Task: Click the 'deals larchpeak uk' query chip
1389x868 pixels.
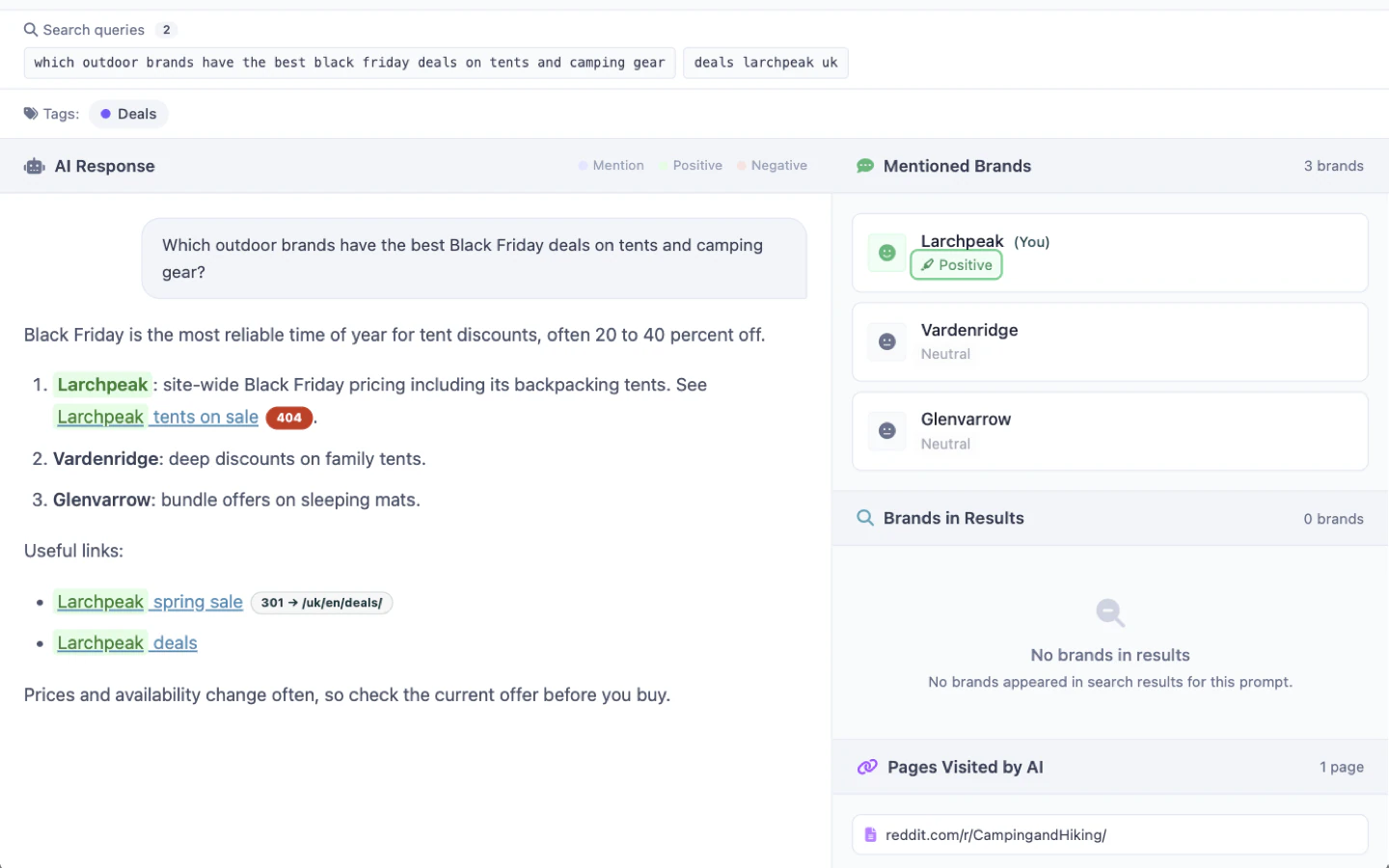Action: [766, 63]
